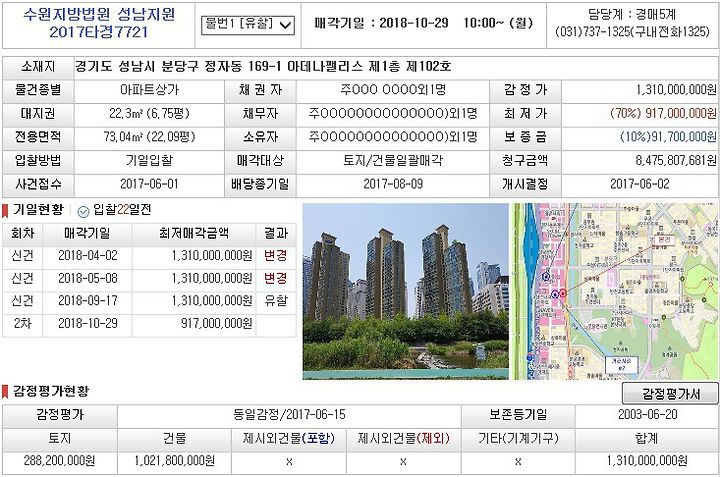Click the 채권자 value 주OOO OOOO외1명
This screenshot has height=477, width=720.
(x=393, y=90)
